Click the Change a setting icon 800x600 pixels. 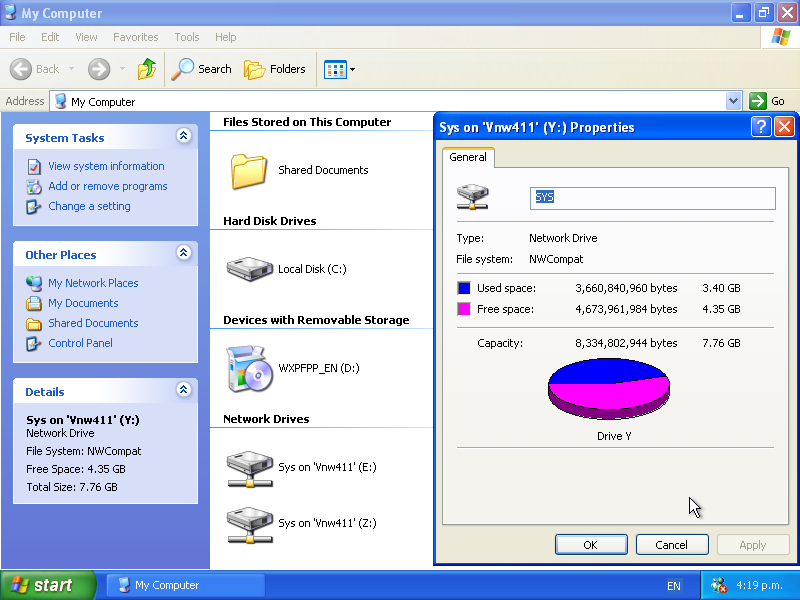[34, 207]
